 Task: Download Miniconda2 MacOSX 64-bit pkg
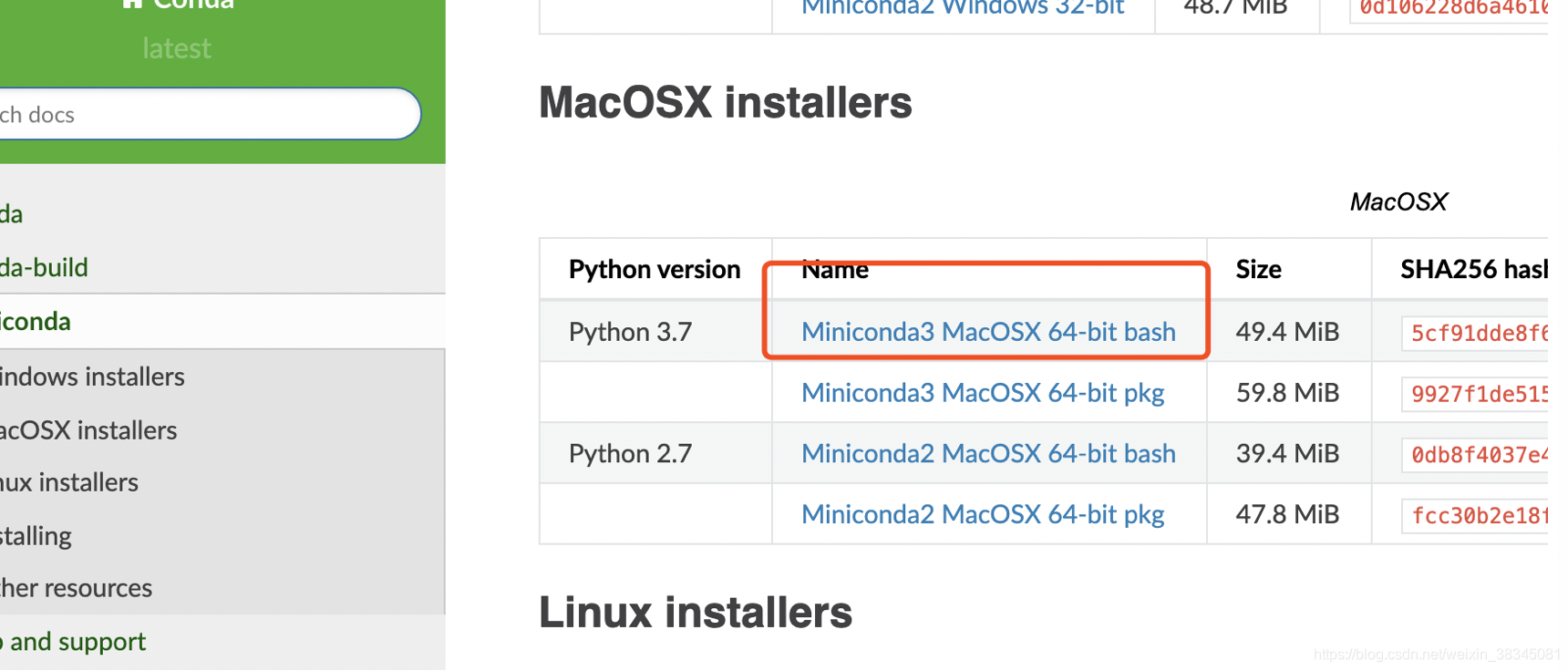click(x=983, y=514)
